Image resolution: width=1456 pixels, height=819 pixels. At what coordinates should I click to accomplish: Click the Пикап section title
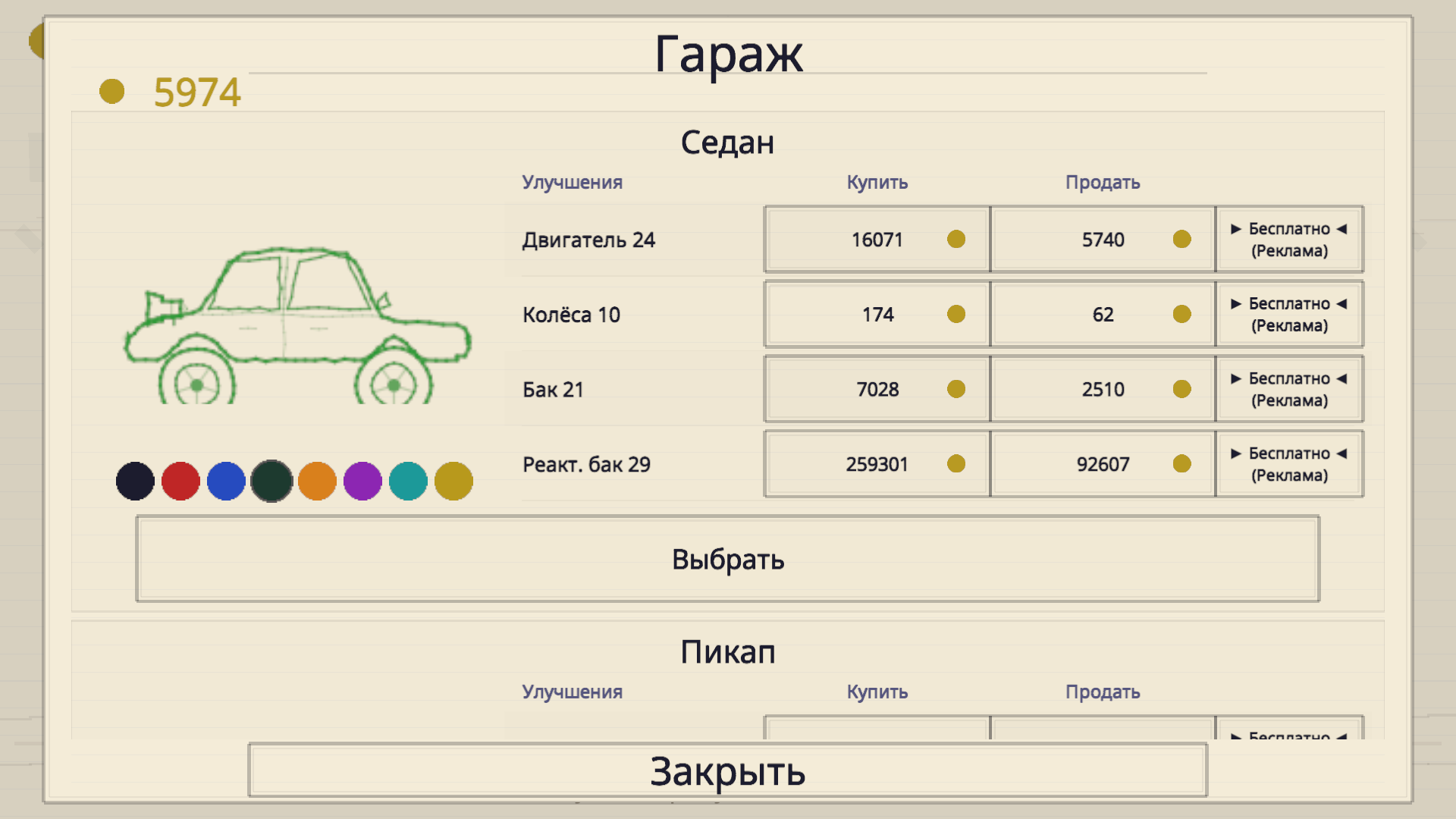tap(727, 652)
